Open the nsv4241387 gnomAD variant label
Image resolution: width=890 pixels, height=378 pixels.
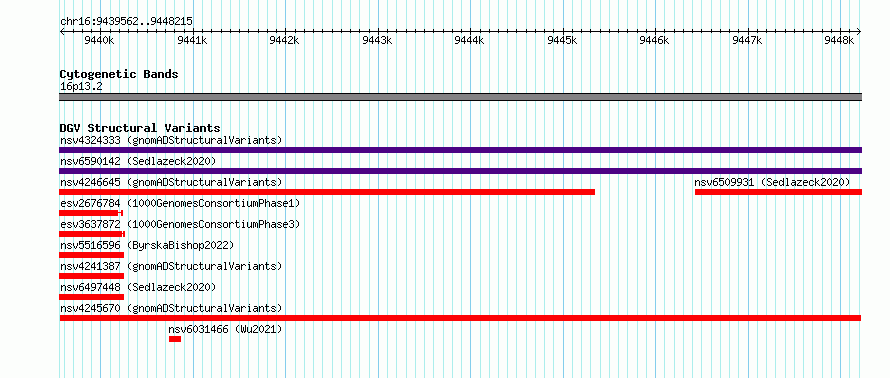tap(171, 266)
